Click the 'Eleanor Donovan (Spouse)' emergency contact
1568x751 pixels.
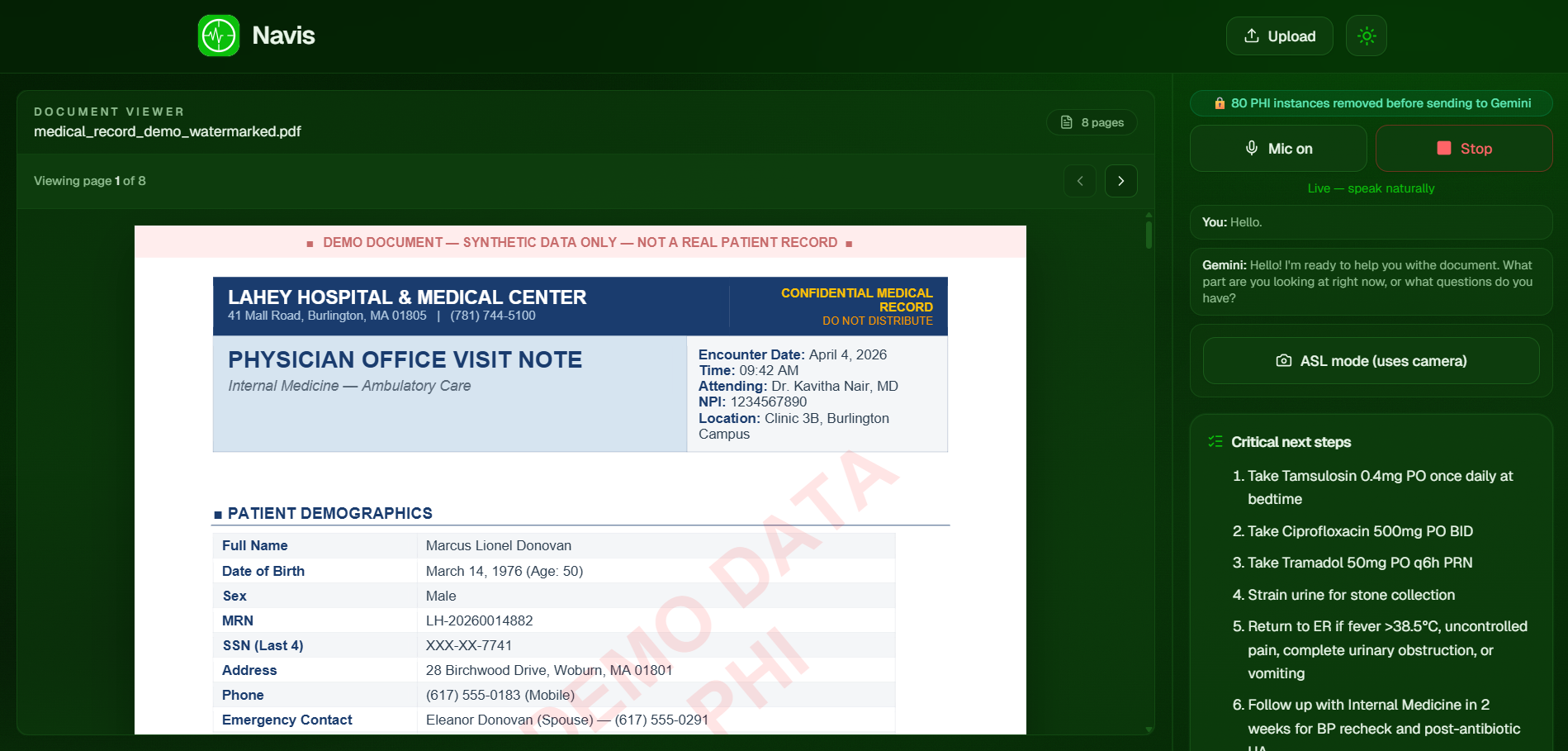click(567, 720)
